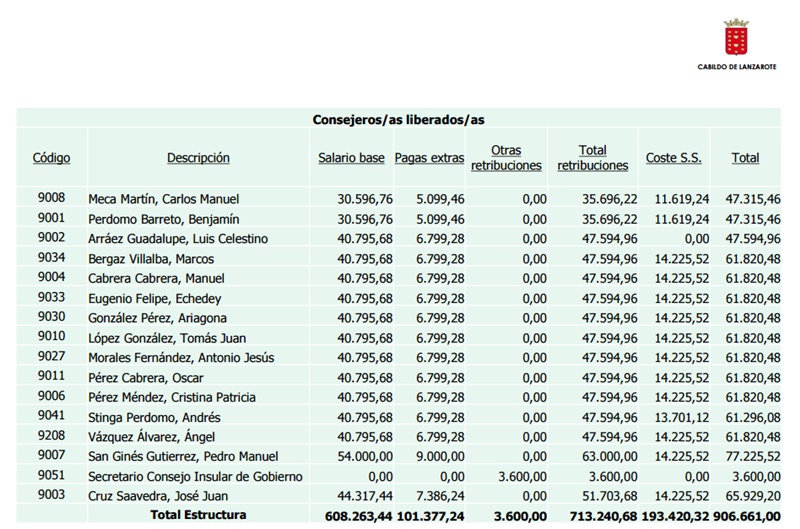Click the Coste S.S. column header
Viewport: 800px width, 529px height.
tap(673, 158)
